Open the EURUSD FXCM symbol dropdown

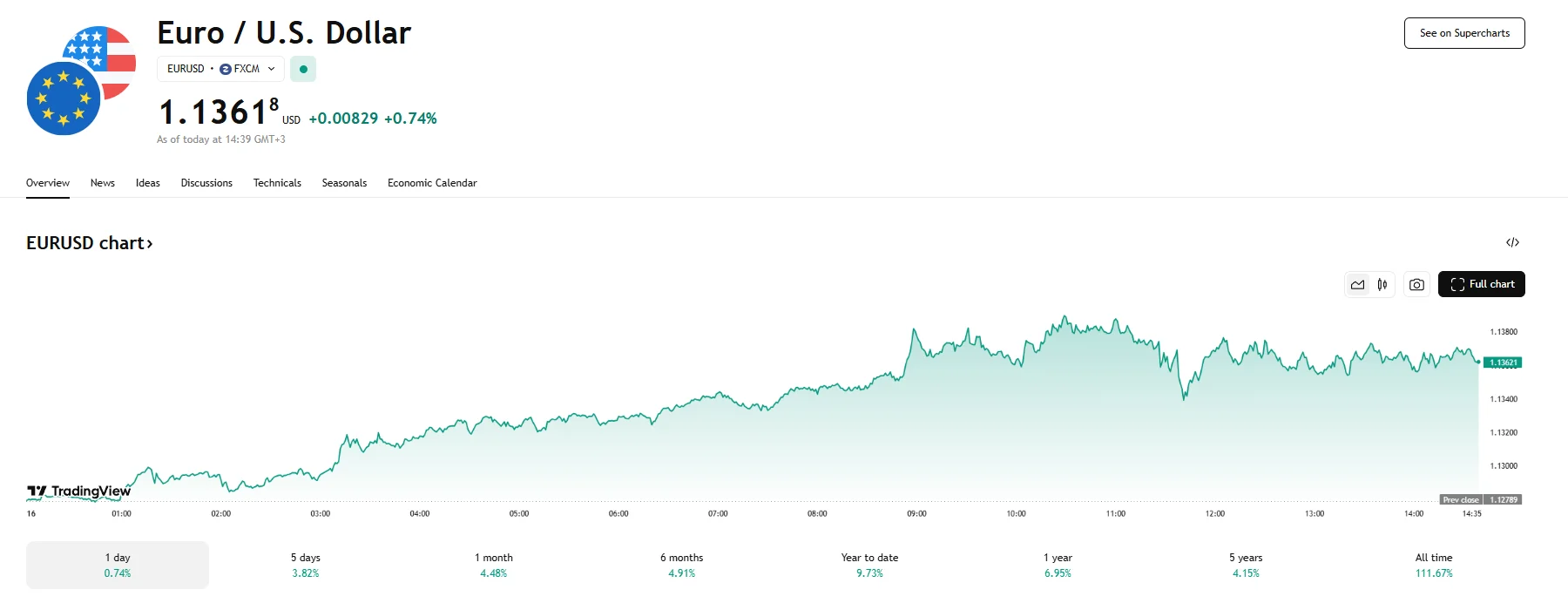[221, 69]
